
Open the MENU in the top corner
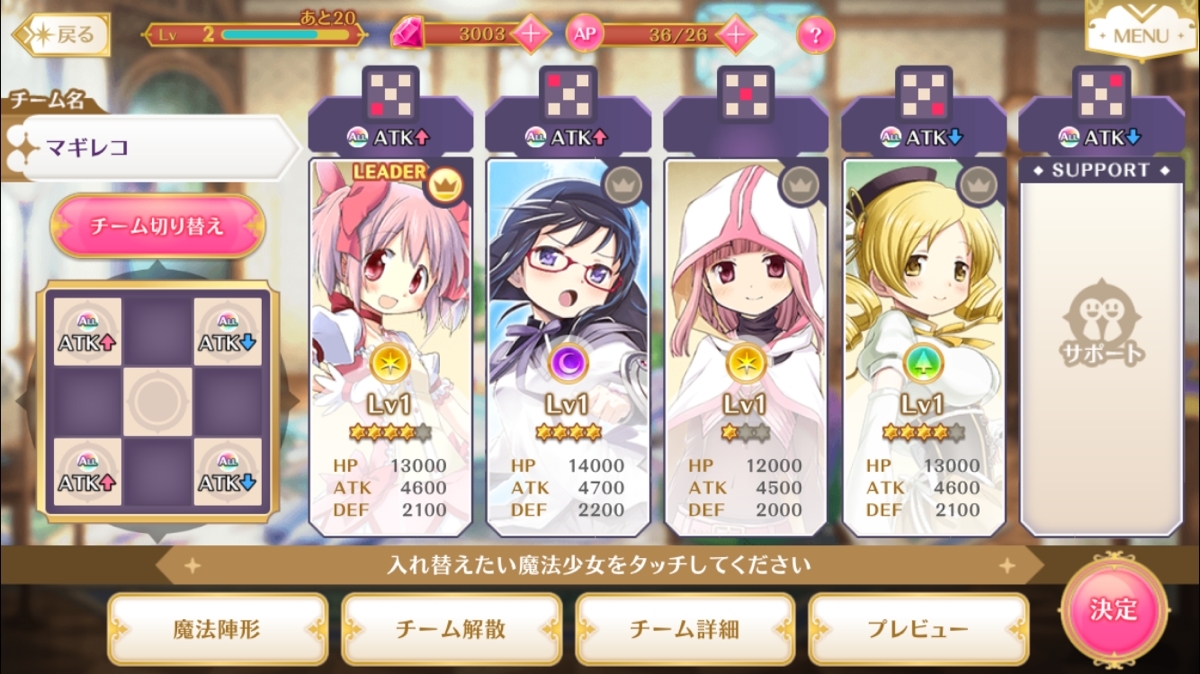[x=1140, y=30]
